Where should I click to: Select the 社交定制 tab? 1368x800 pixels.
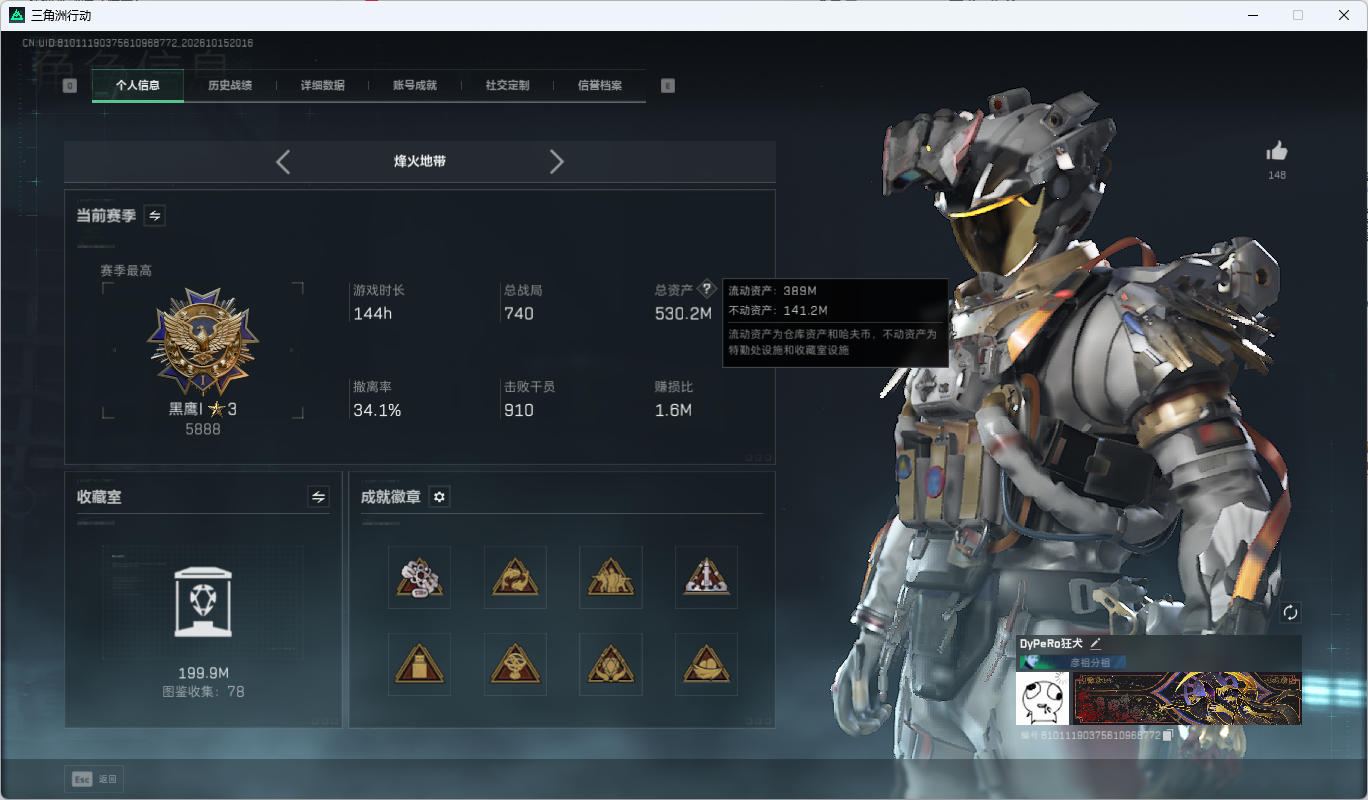pos(507,85)
